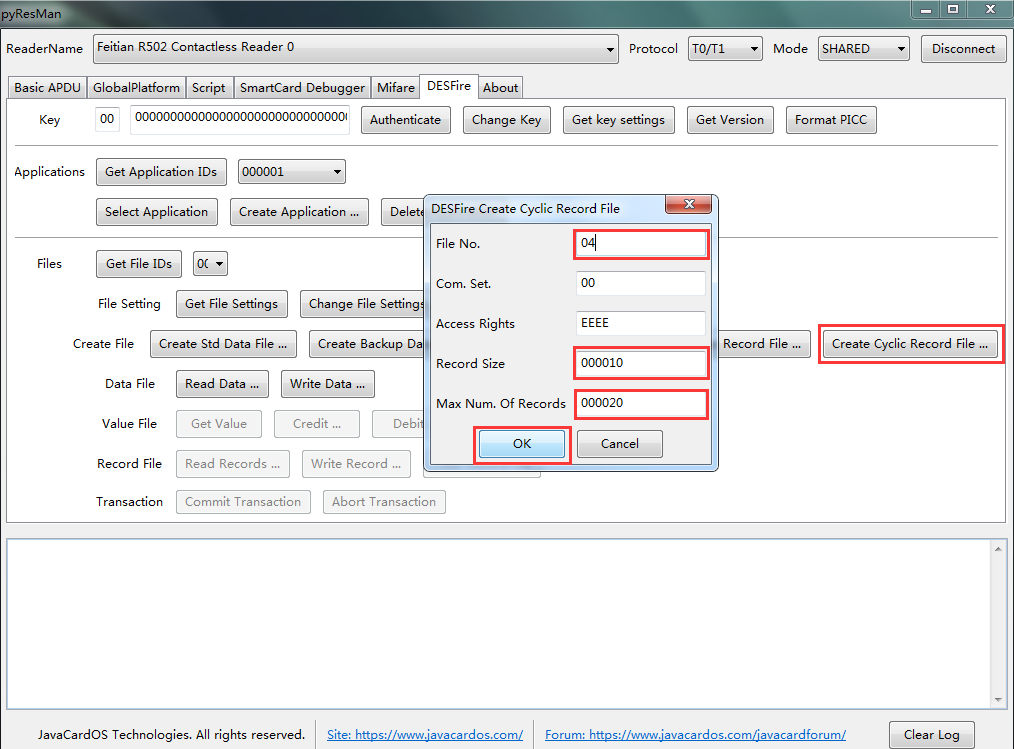Select the DESFire tab
The width and height of the screenshot is (1014, 749).
(449, 86)
